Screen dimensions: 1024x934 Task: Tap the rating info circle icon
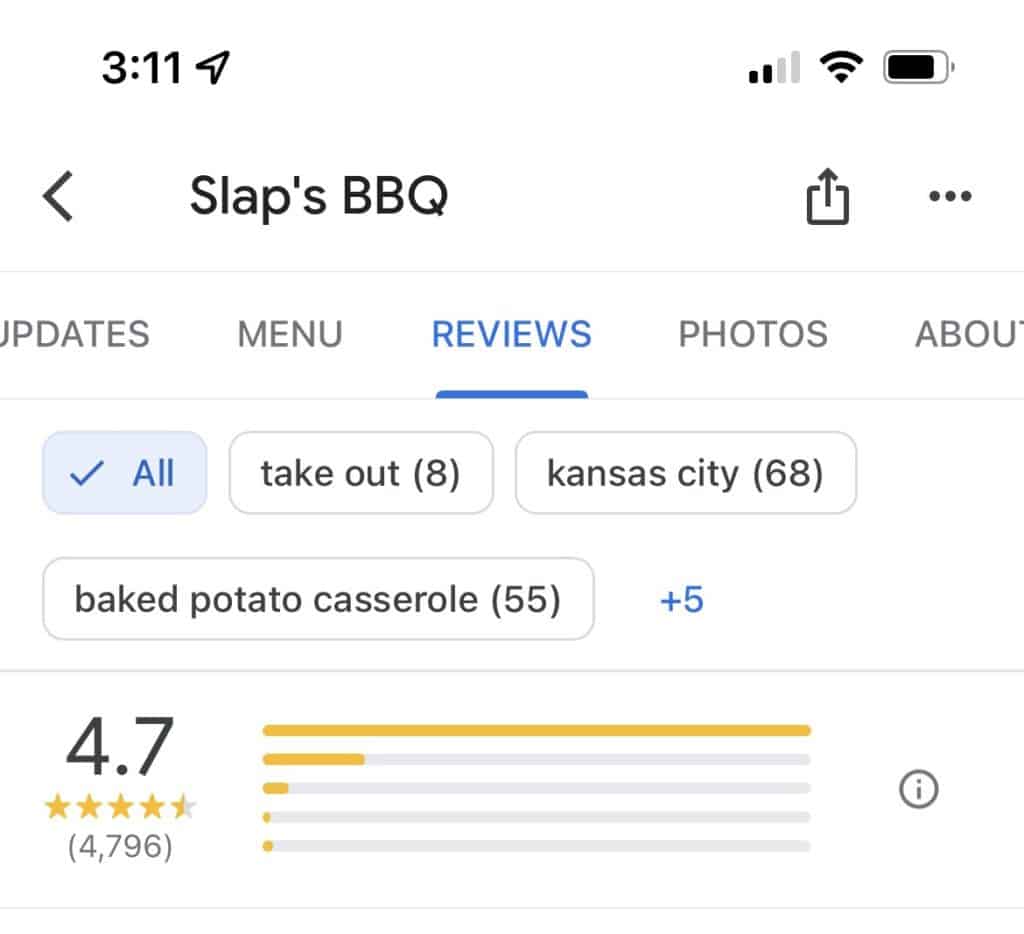click(x=918, y=789)
